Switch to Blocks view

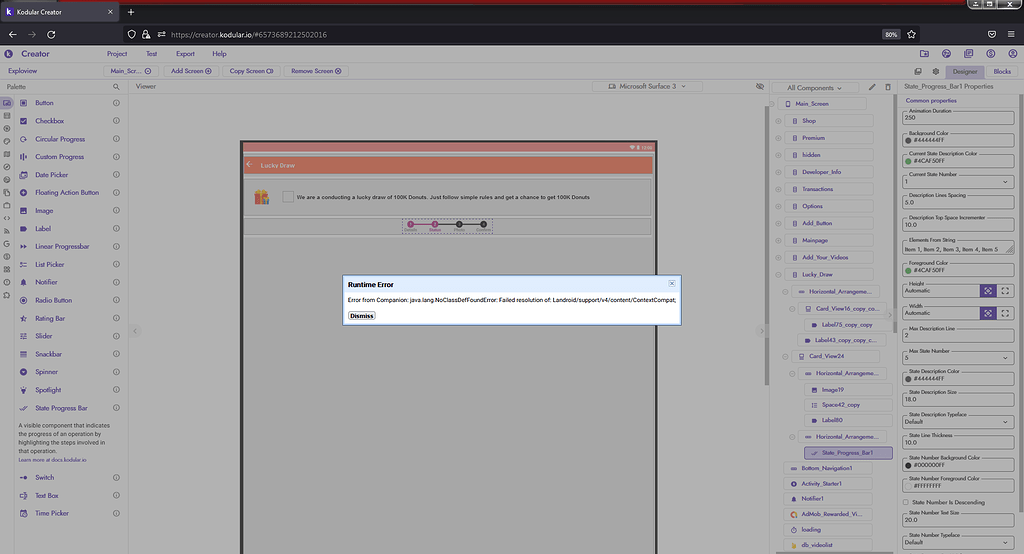point(1002,71)
